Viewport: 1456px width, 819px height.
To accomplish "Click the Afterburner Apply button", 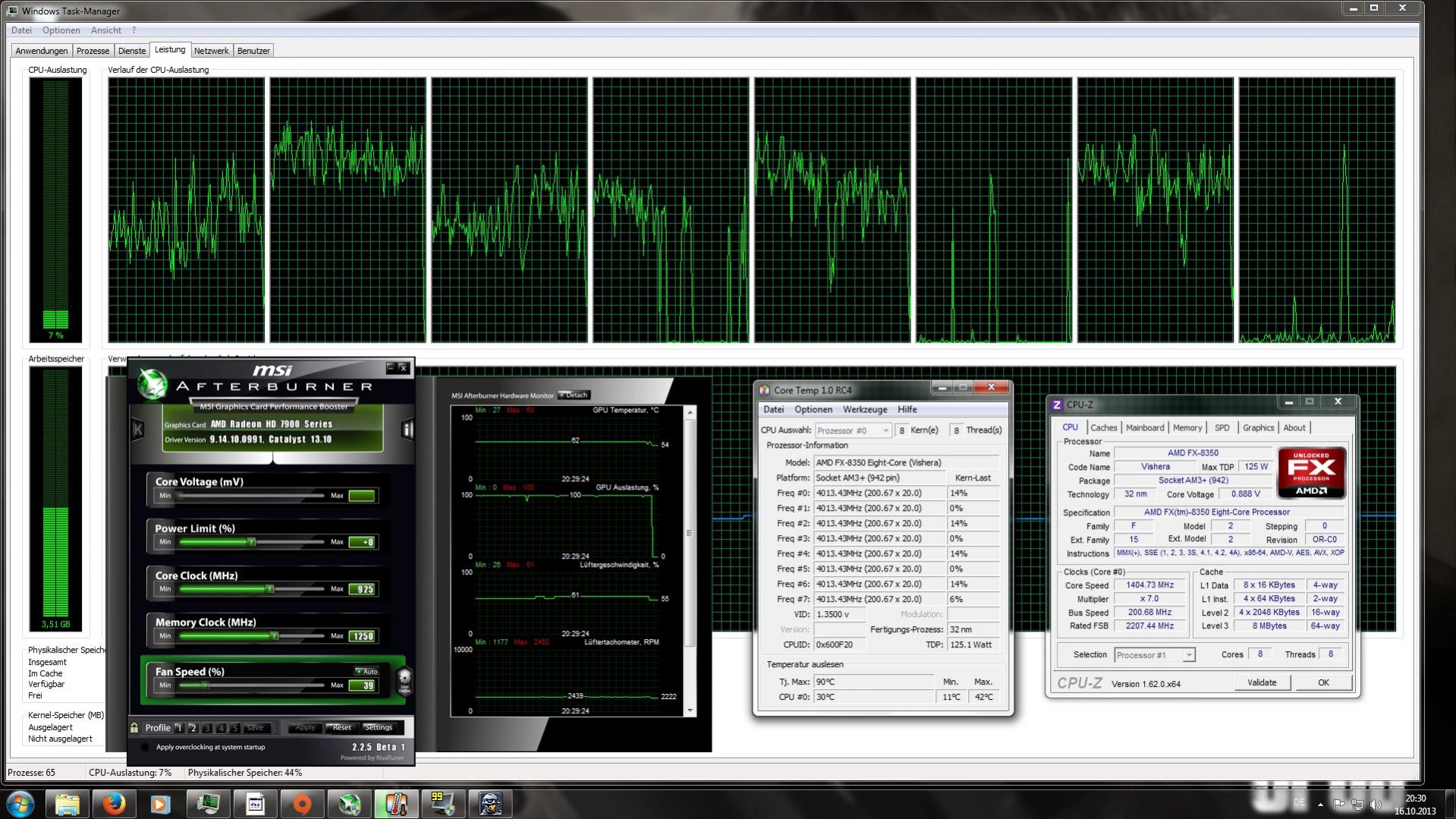I will click(303, 727).
